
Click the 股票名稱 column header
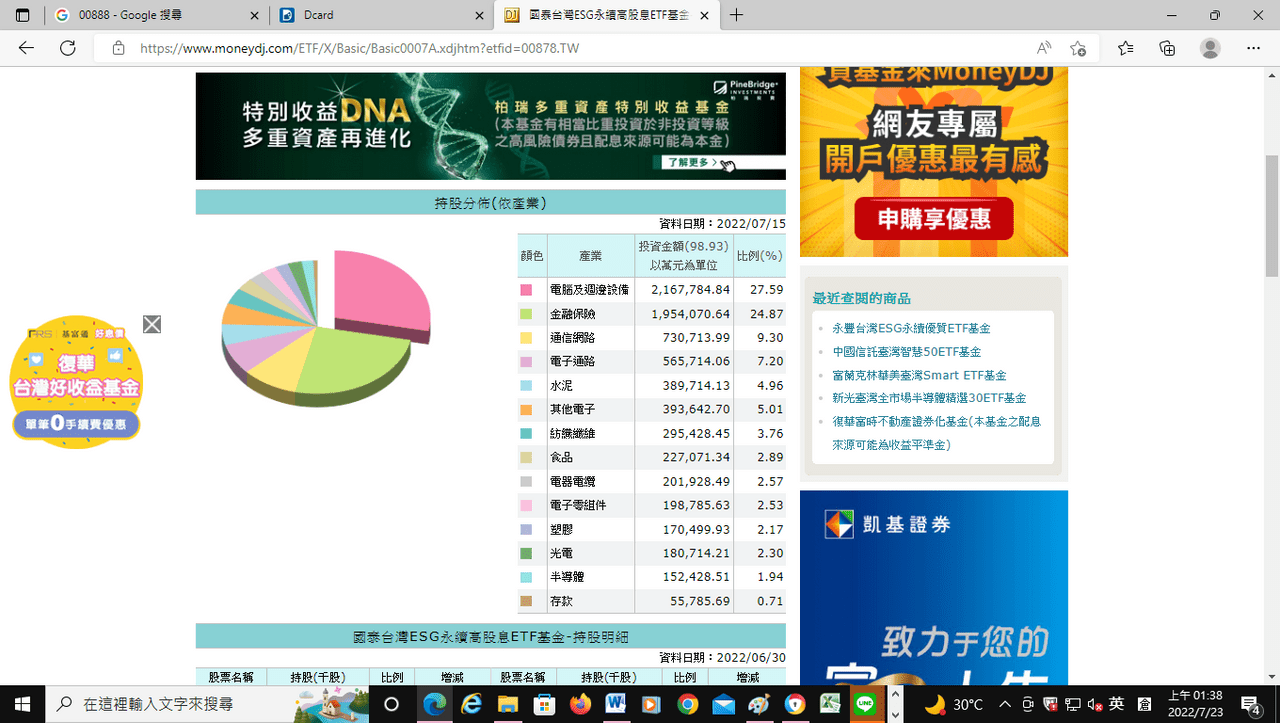[x=231, y=677]
